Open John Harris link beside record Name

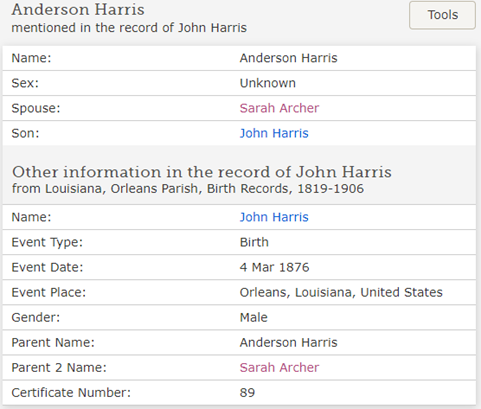point(274,217)
